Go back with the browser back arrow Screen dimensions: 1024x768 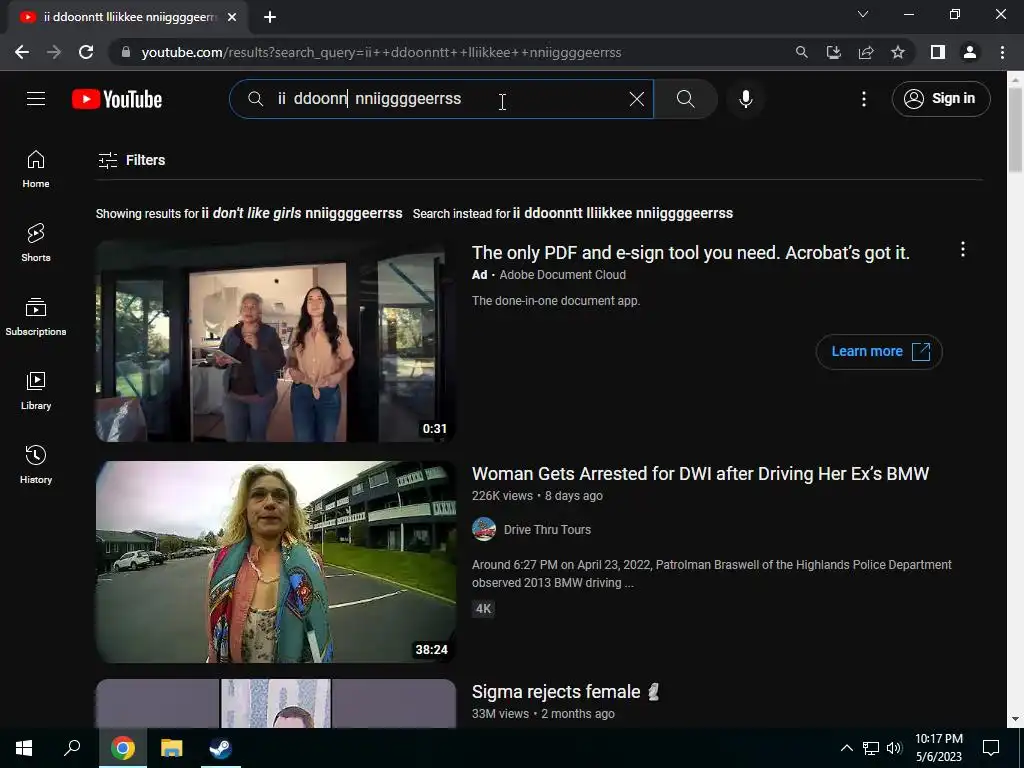click(x=22, y=52)
